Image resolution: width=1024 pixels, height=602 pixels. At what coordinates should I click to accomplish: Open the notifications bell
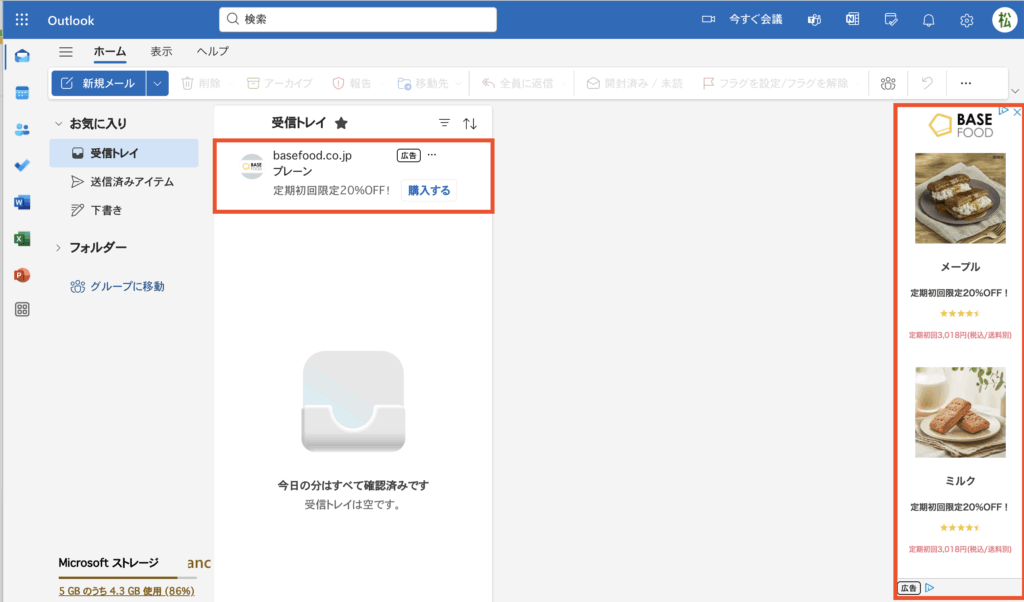(x=929, y=20)
